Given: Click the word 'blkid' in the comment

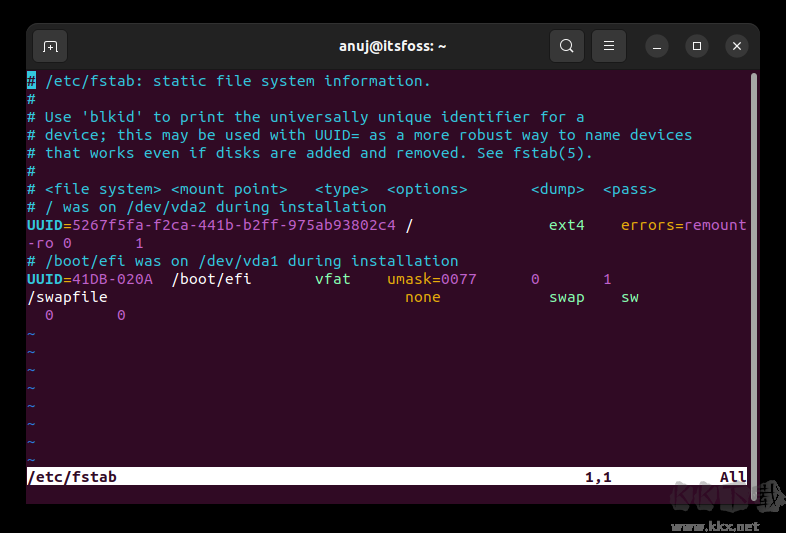Looking at the screenshot, I should point(112,117).
